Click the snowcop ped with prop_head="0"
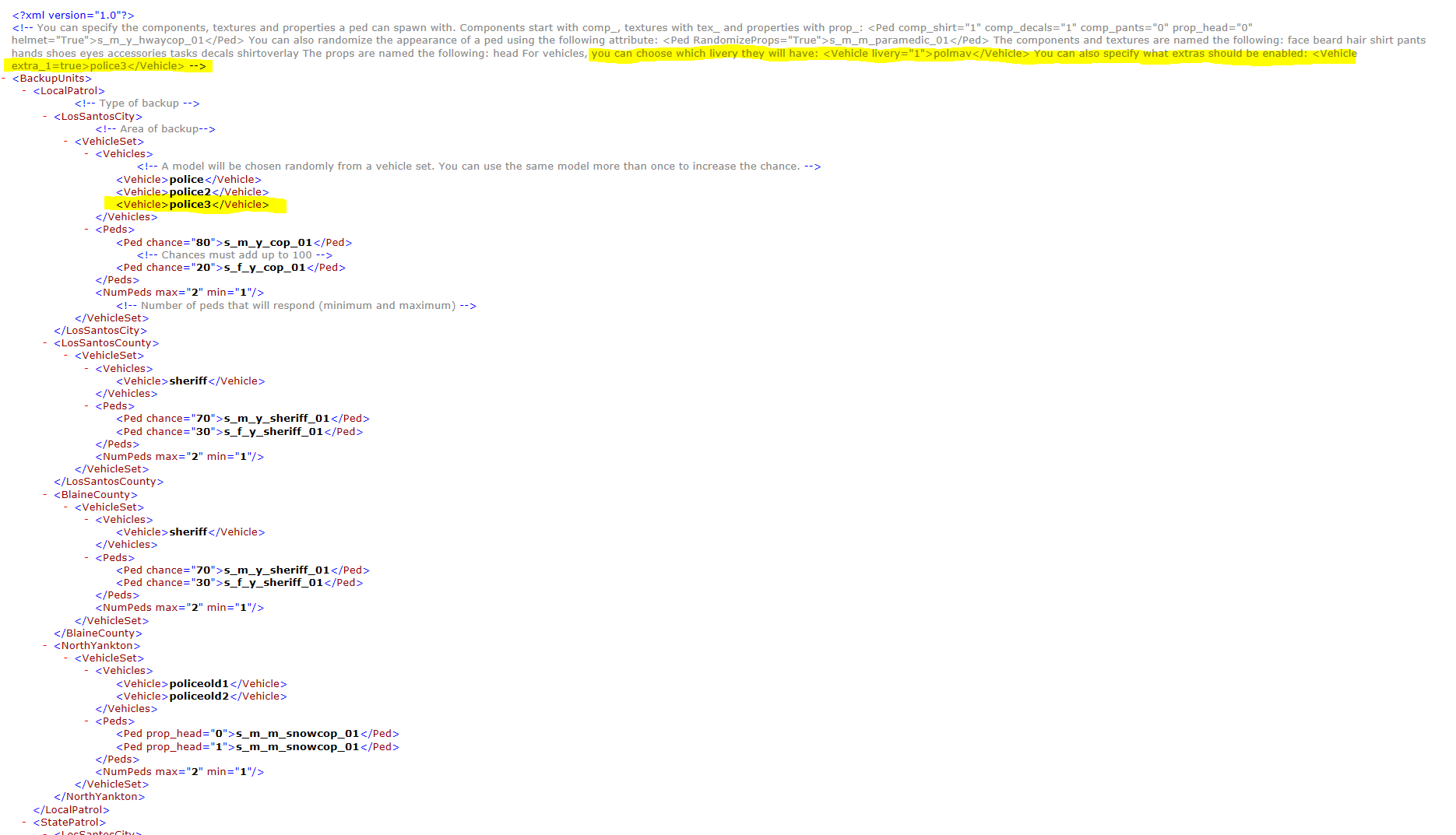Screen dimensions: 1456x835 click(x=258, y=734)
